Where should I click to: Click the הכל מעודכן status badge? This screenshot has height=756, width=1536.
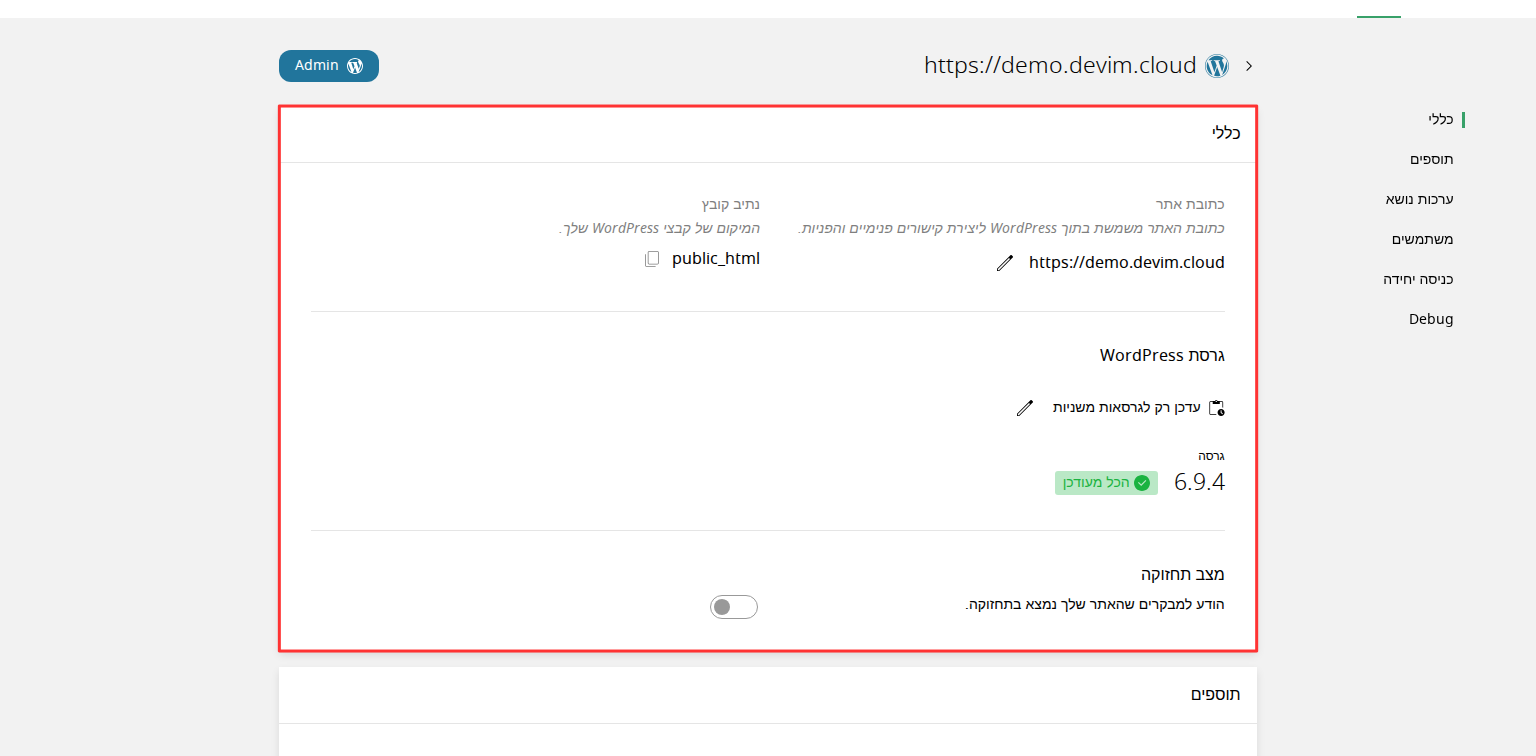tap(1106, 483)
